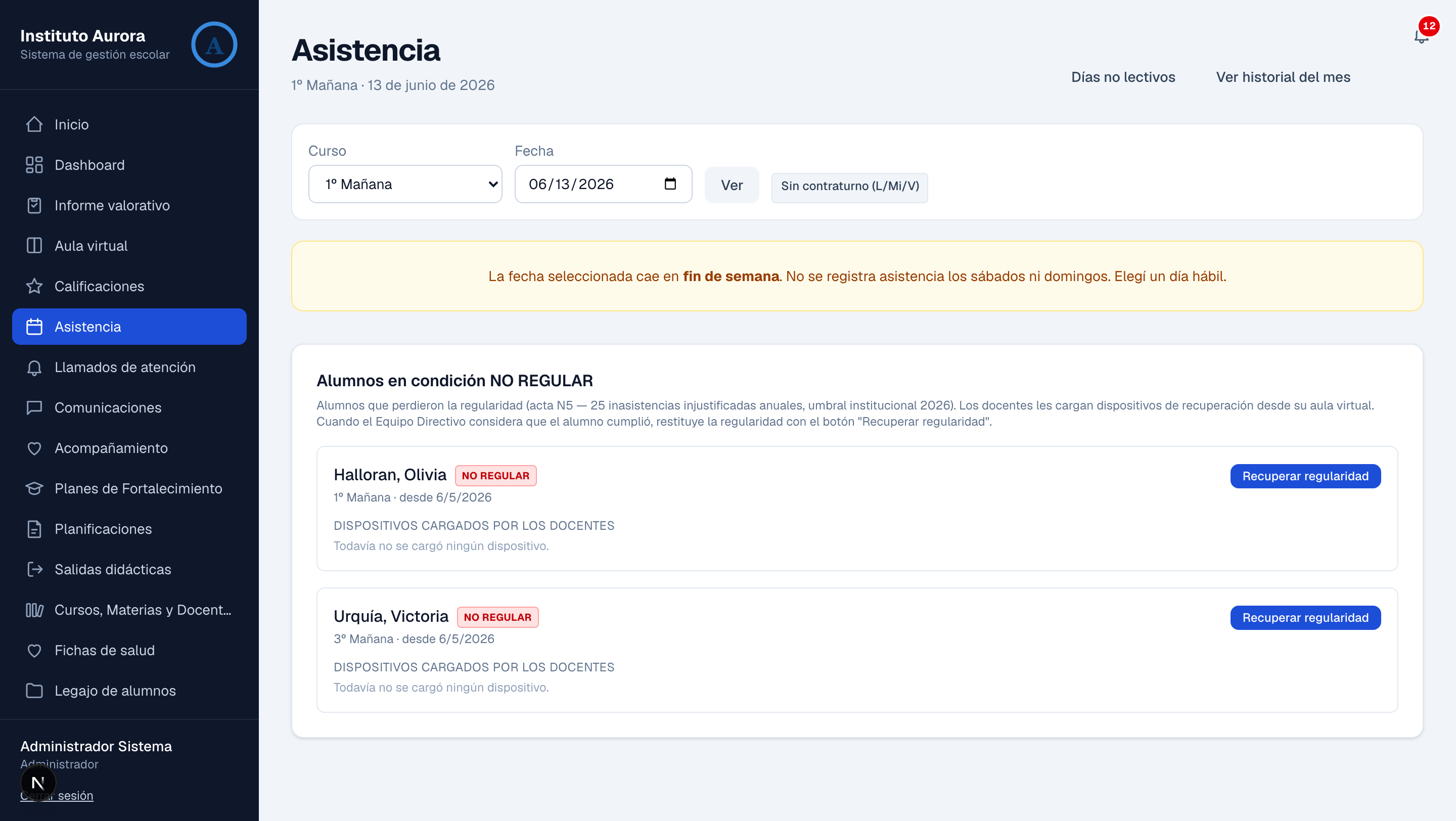
Task: Open Cursos, Materias y Docentes
Action: 129,610
